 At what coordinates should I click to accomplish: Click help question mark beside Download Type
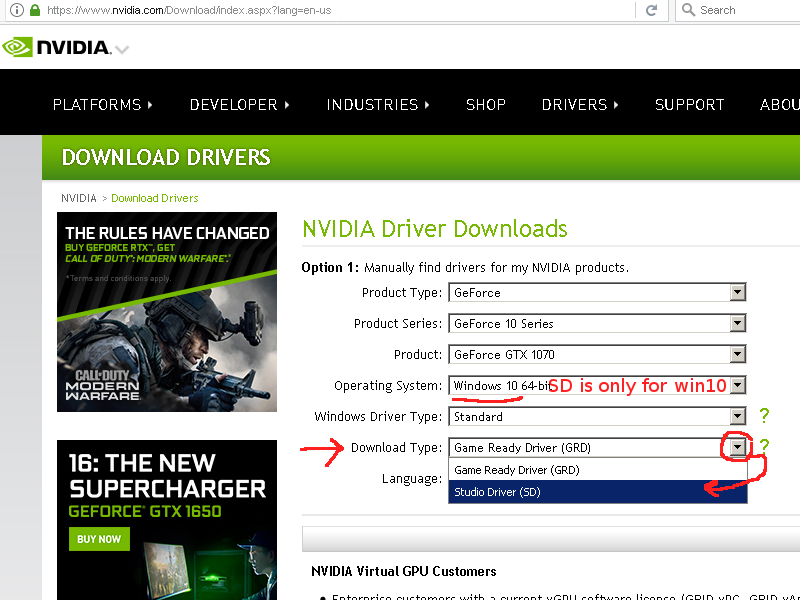tap(764, 446)
